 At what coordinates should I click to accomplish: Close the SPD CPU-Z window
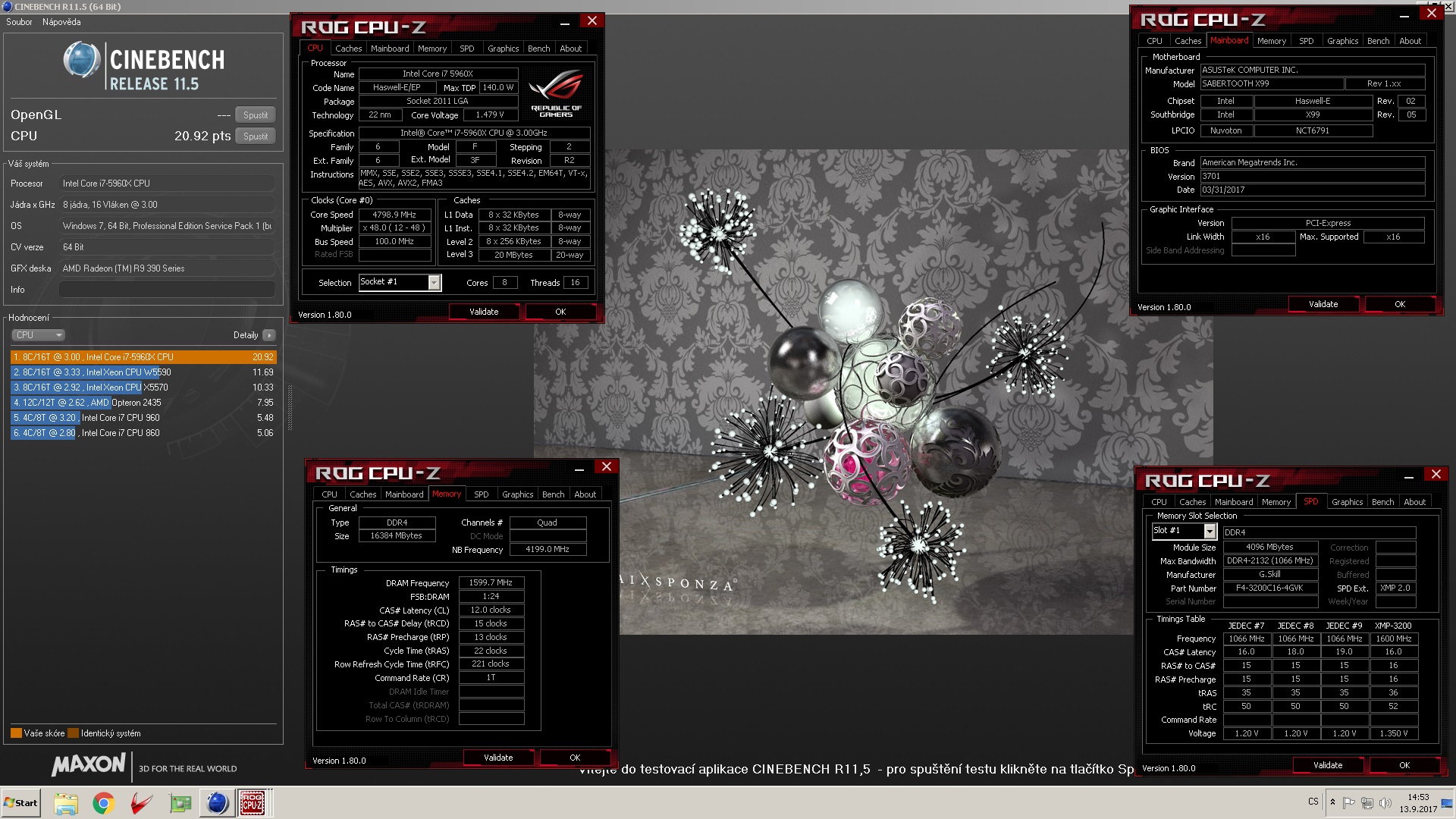(x=1436, y=475)
